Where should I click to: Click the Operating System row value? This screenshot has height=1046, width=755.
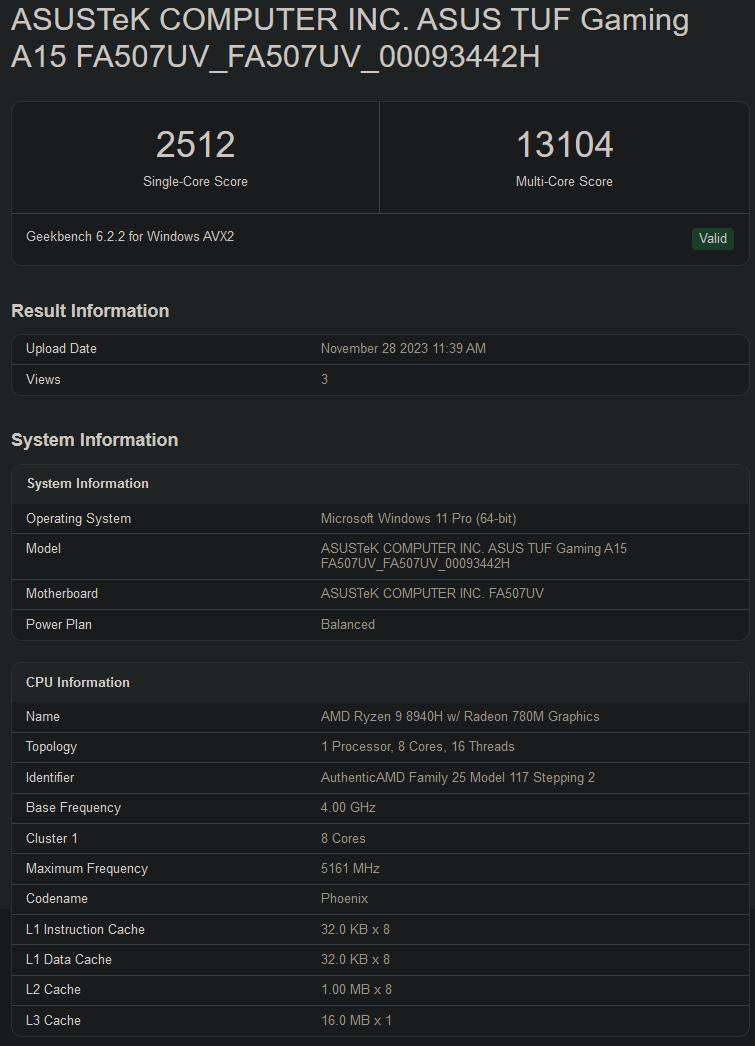point(418,519)
